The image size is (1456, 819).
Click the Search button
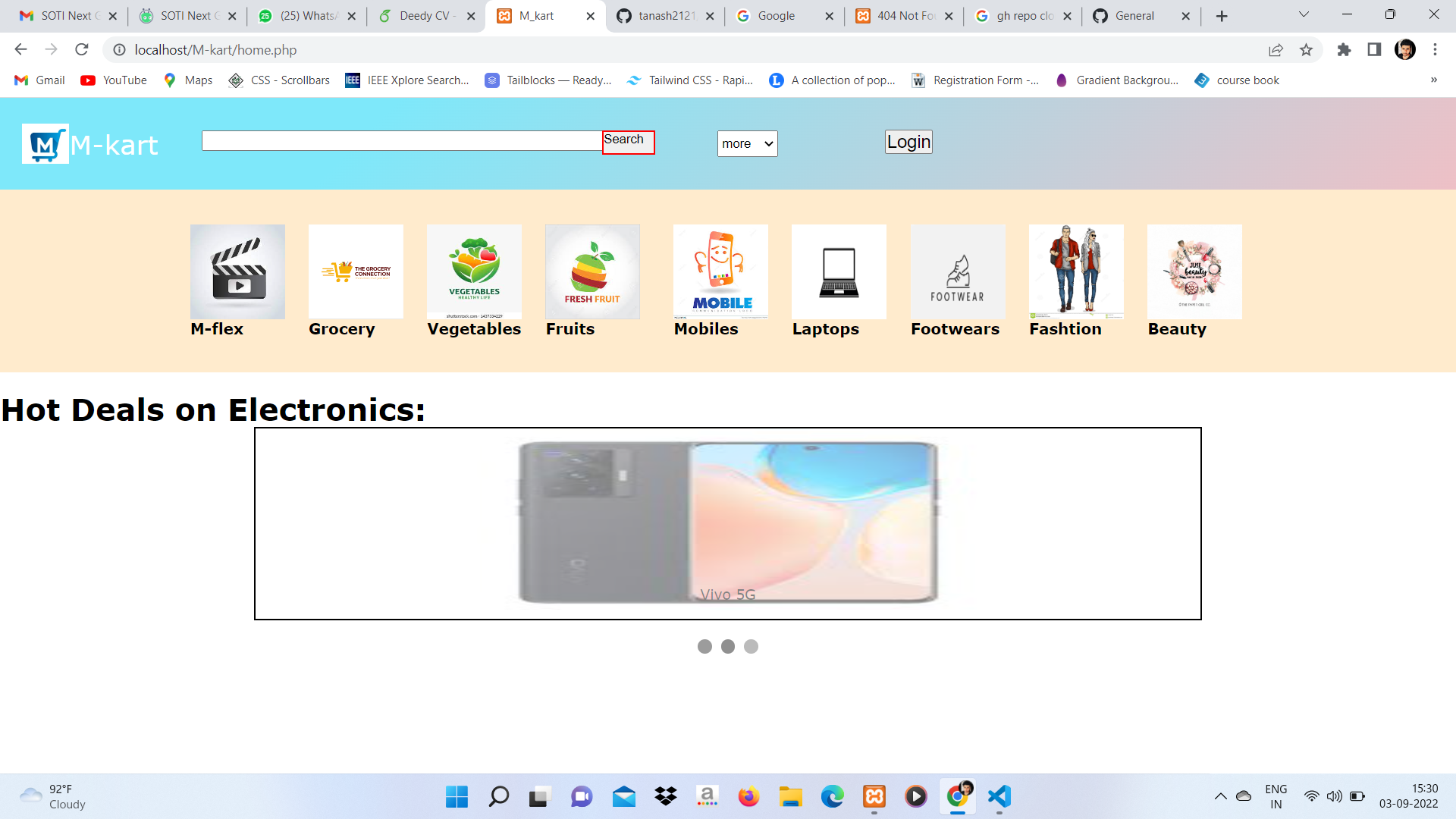[628, 142]
